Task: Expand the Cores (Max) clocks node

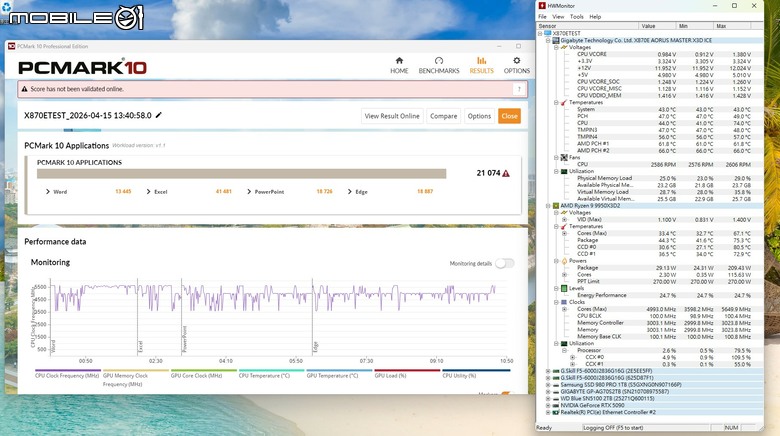Action: pos(564,309)
